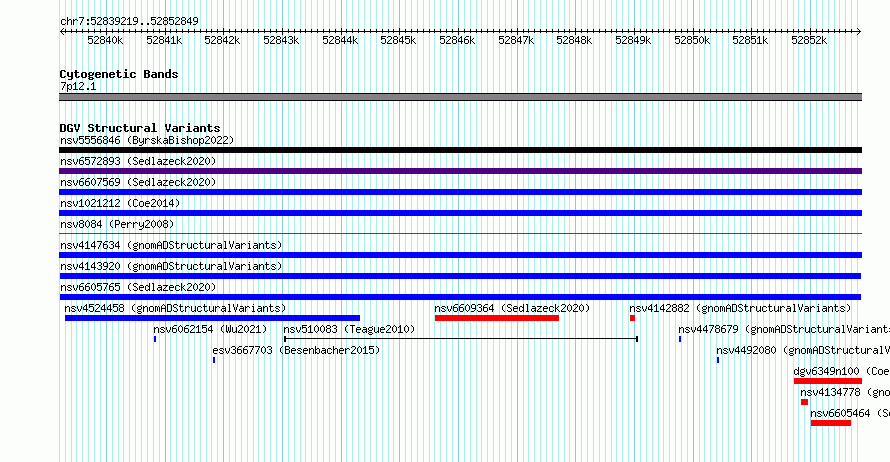Viewport: 890px width, 462px height.
Task: Click the 52851k ruler position
Action: click(x=750, y=40)
